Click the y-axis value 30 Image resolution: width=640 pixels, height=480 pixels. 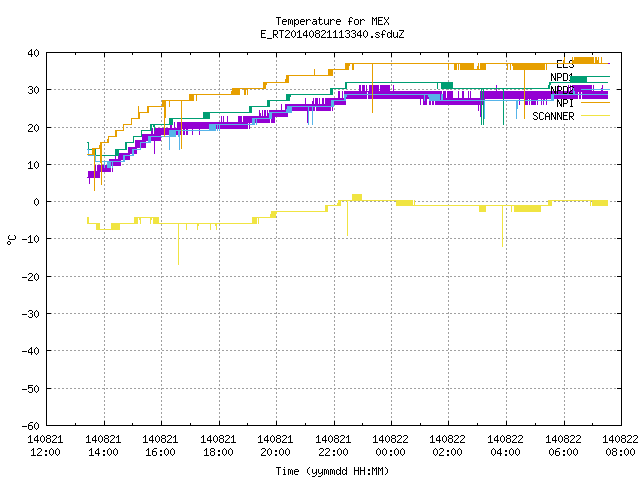tap(33, 90)
